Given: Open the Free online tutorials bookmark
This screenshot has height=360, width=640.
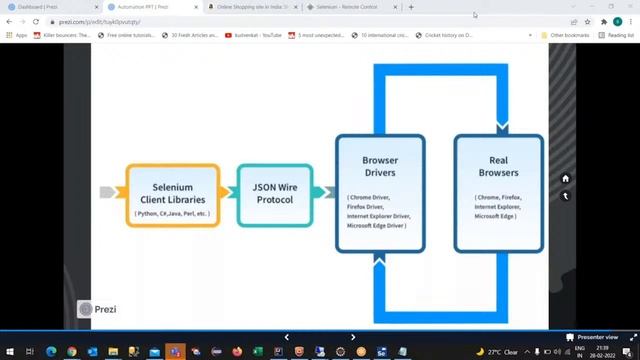Looking at the screenshot, I should tap(127, 36).
